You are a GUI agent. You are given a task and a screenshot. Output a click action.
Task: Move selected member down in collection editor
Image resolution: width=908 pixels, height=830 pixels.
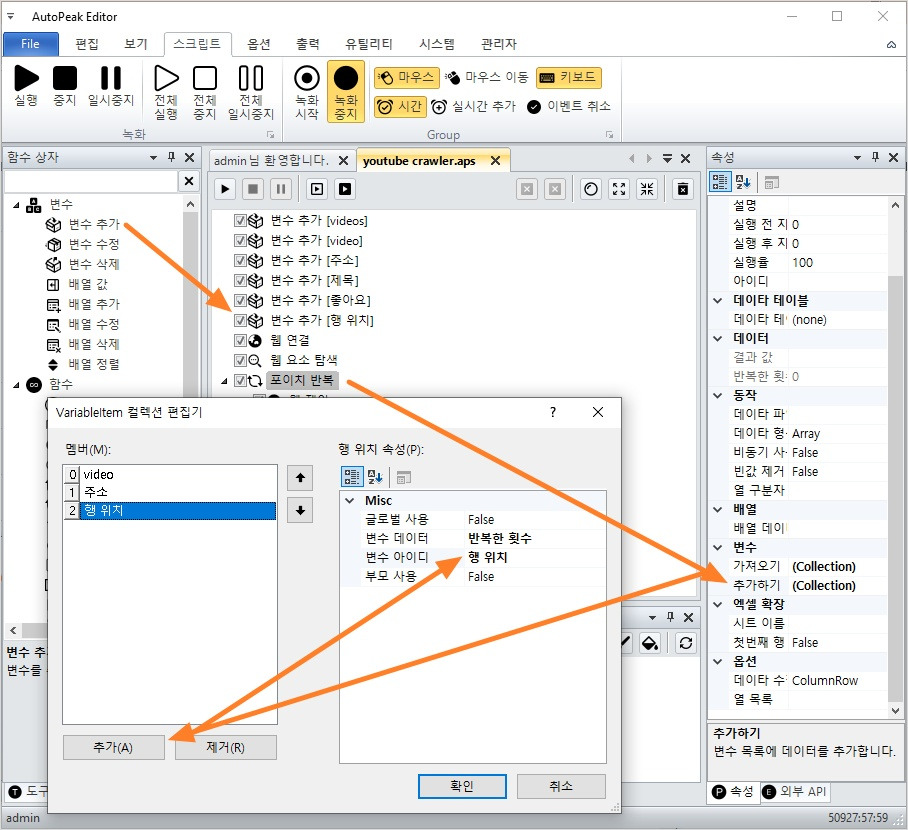(300, 510)
